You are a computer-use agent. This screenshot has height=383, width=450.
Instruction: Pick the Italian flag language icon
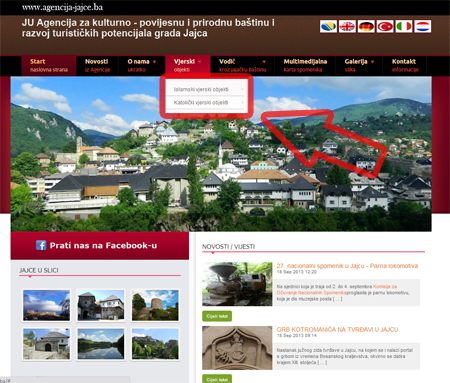coord(404,26)
